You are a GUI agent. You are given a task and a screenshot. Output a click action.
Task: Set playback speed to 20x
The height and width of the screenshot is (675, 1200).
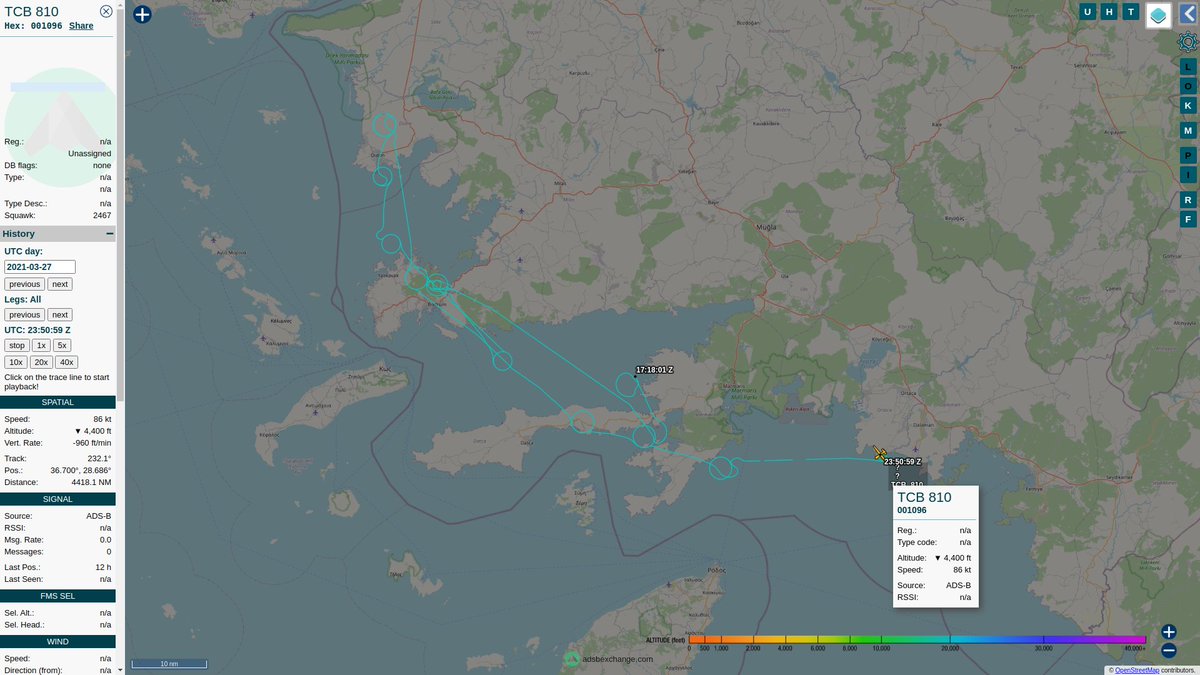pyautogui.click(x=41, y=362)
